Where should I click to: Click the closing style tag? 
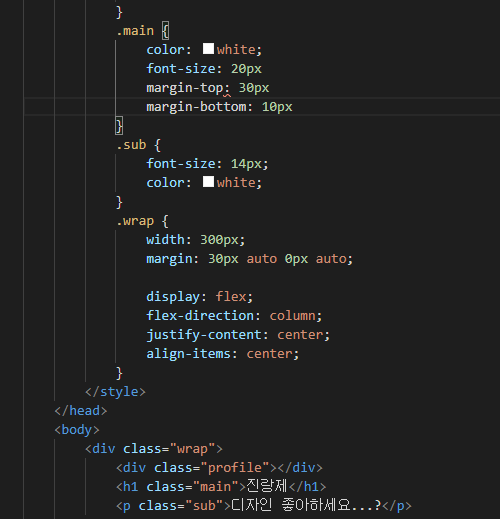point(115,392)
